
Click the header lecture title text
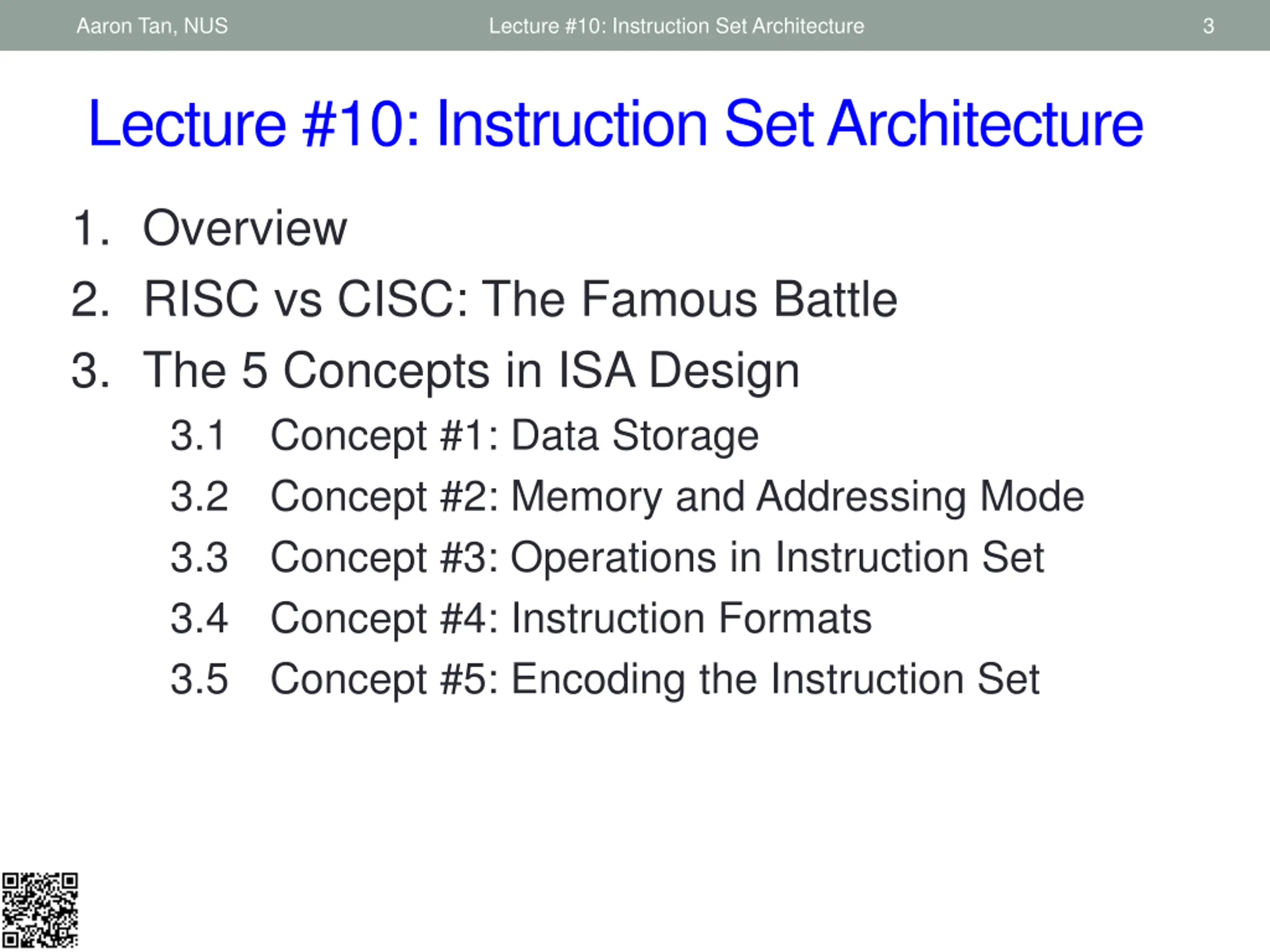(x=676, y=26)
